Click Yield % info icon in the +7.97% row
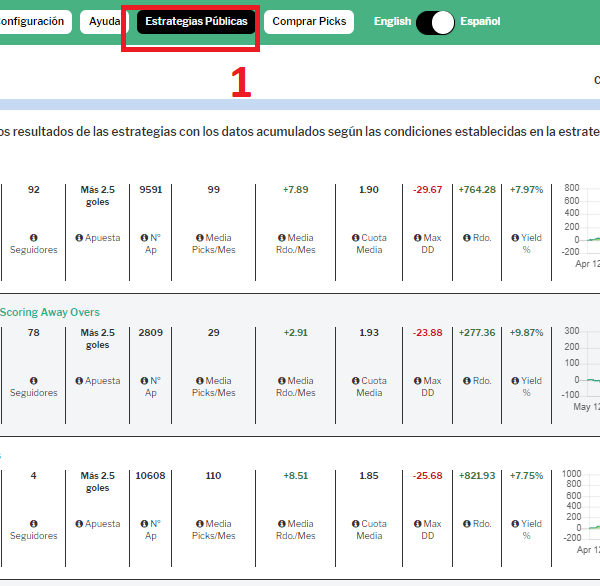The image size is (600, 586). (515, 238)
